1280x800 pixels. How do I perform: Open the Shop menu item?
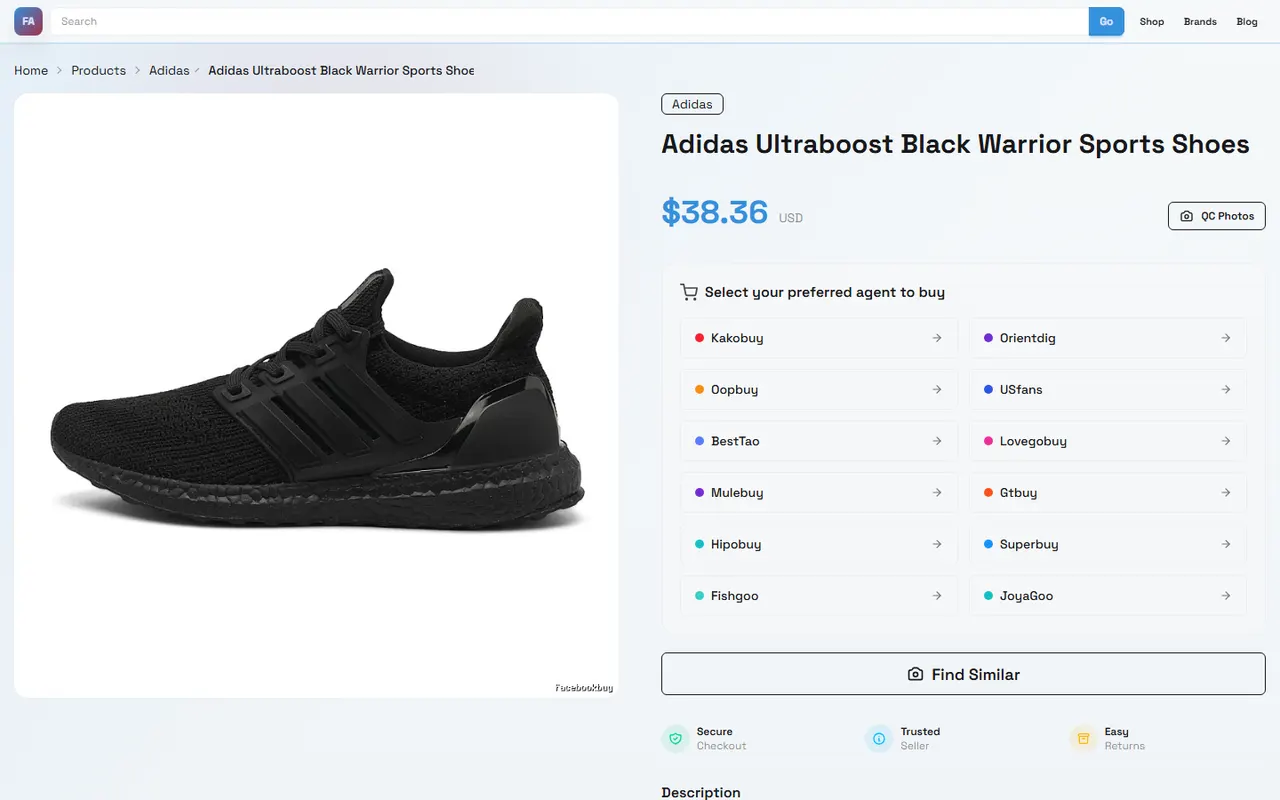click(x=1152, y=21)
